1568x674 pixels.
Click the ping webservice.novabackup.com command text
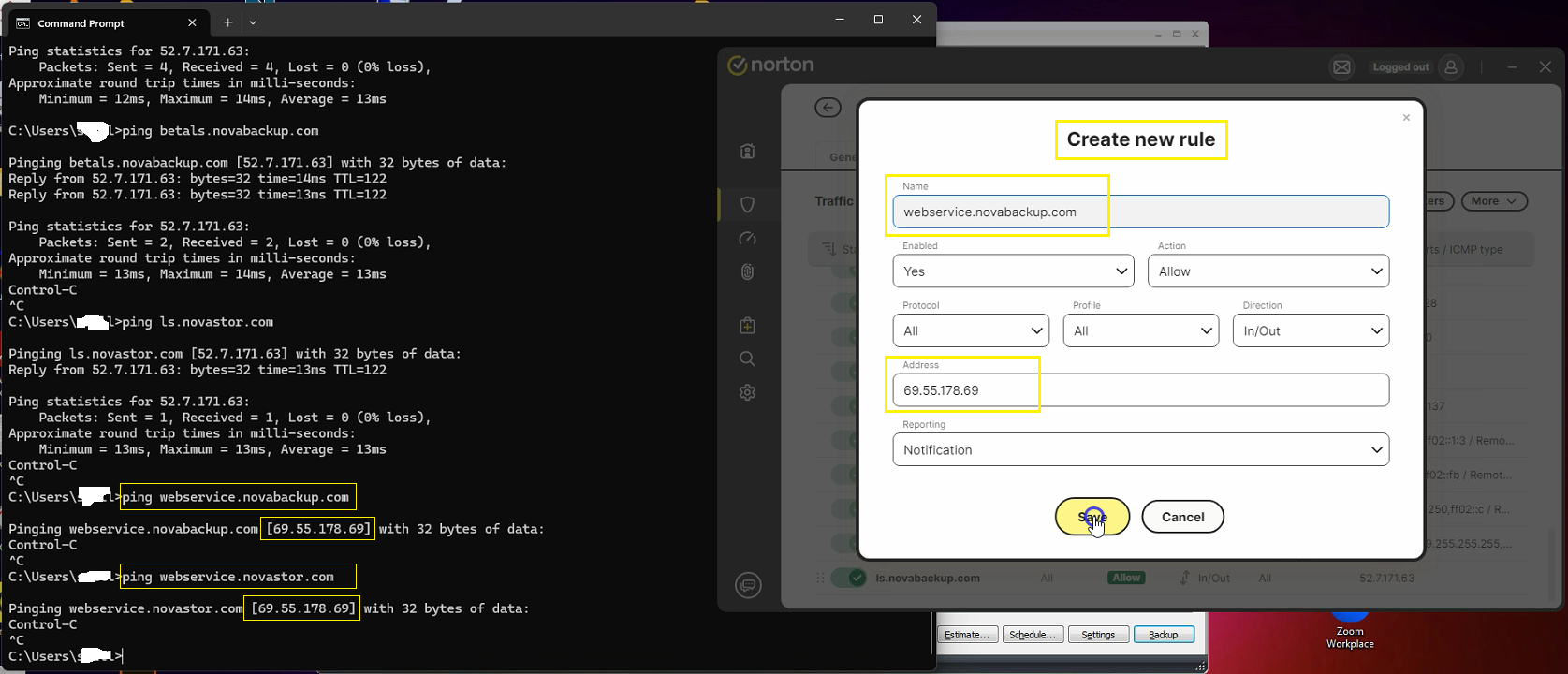click(x=235, y=497)
